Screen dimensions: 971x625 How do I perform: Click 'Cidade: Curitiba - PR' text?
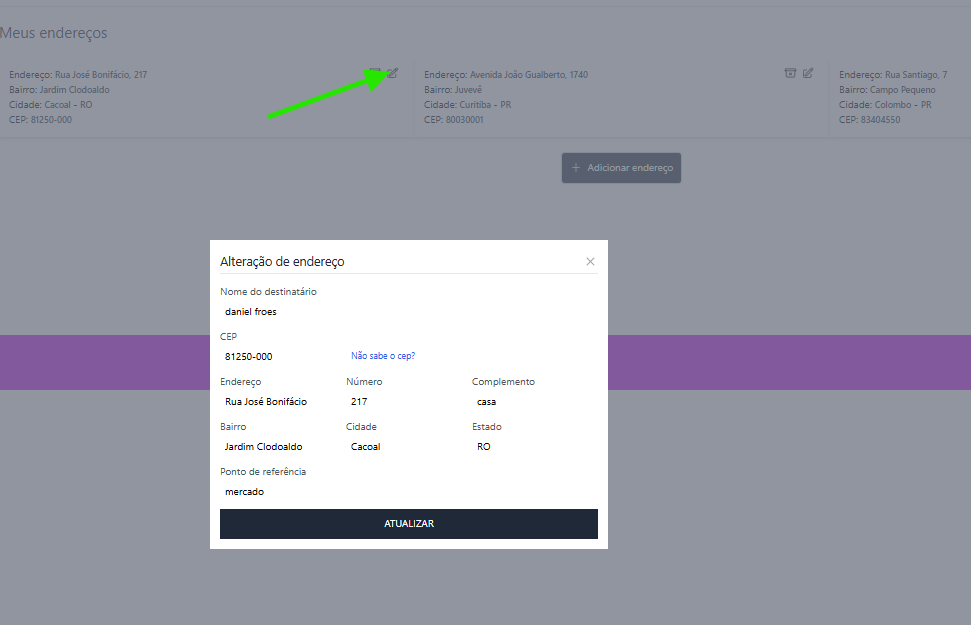[468, 105]
